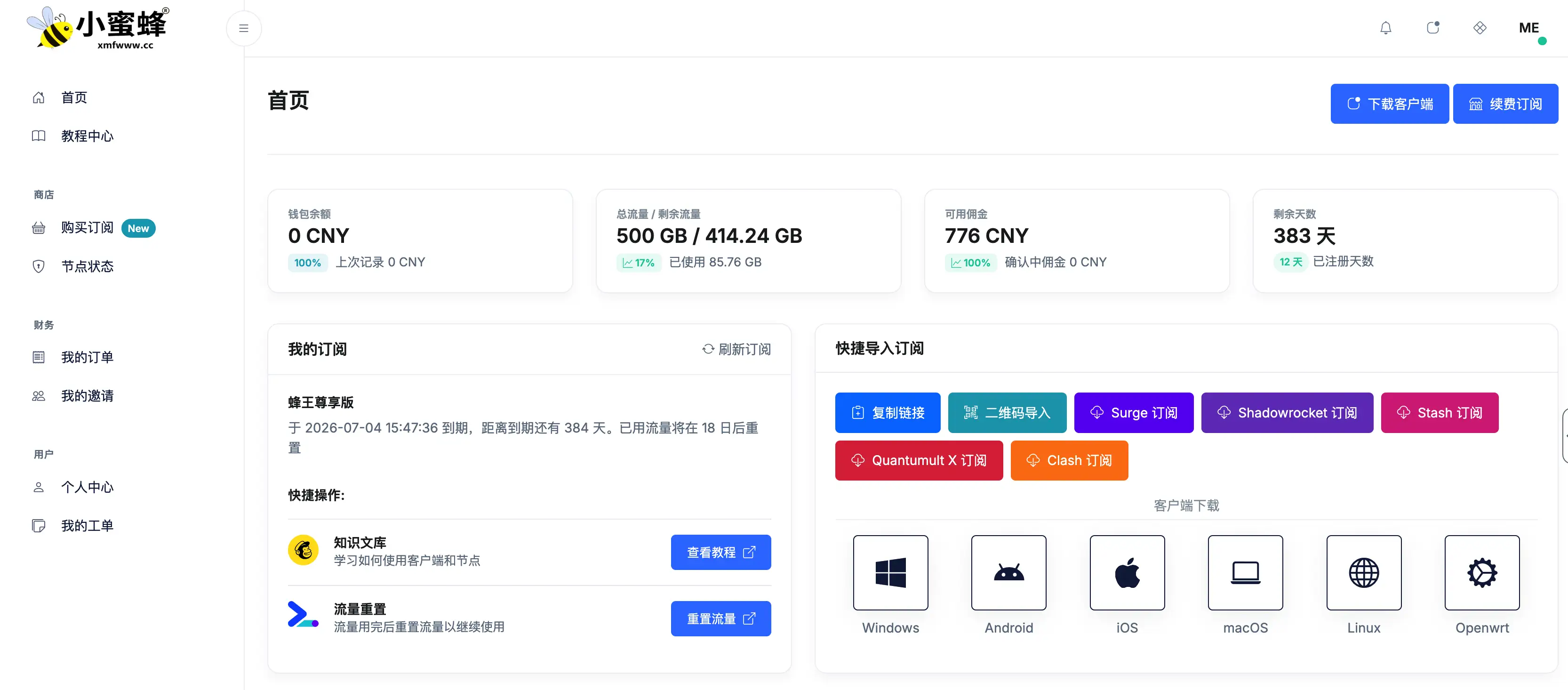Open 购买订阅 marked New
The height and width of the screenshot is (690, 1568).
(x=87, y=228)
